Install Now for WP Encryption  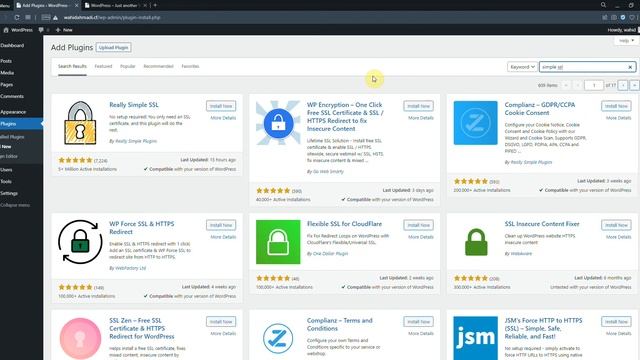(418, 106)
